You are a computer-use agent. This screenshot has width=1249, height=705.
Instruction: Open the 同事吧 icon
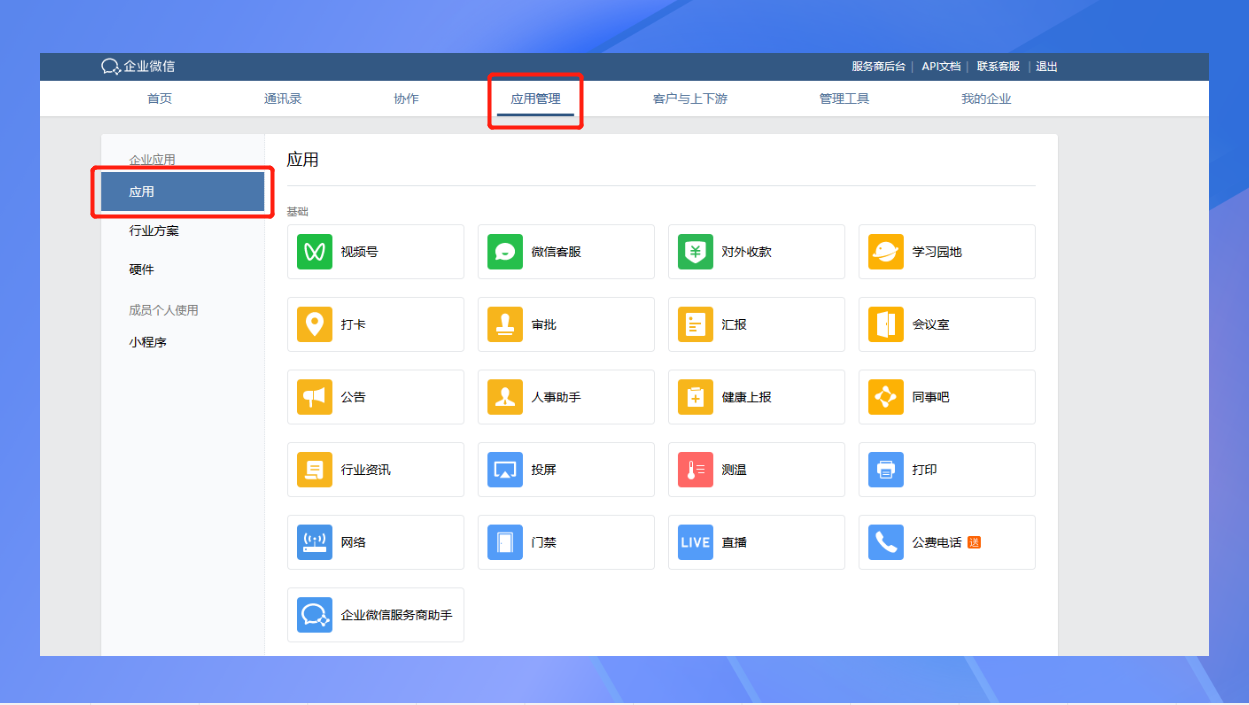click(886, 397)
